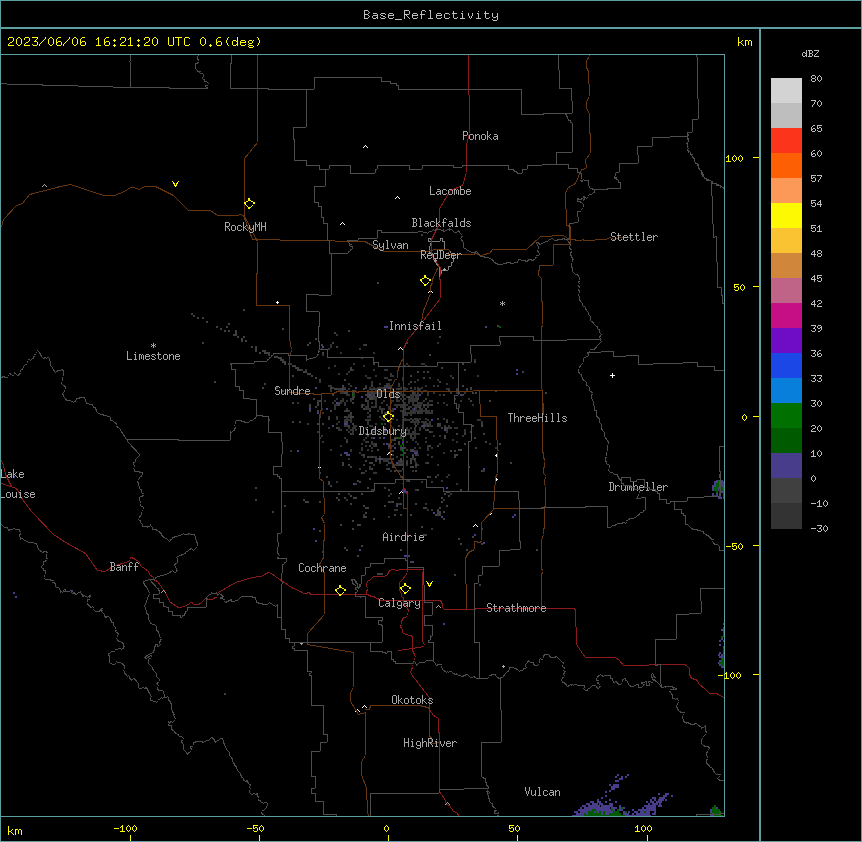Image resolution: width=862 pixels, height=842 pixels.
Task: Click the Ponoka city label
Action: 480,136
